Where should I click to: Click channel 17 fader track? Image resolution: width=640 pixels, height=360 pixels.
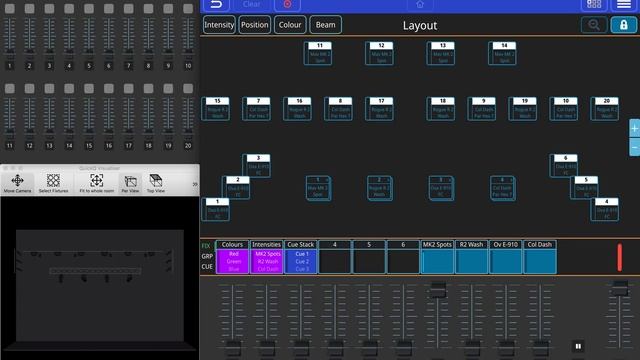[129, 117]
